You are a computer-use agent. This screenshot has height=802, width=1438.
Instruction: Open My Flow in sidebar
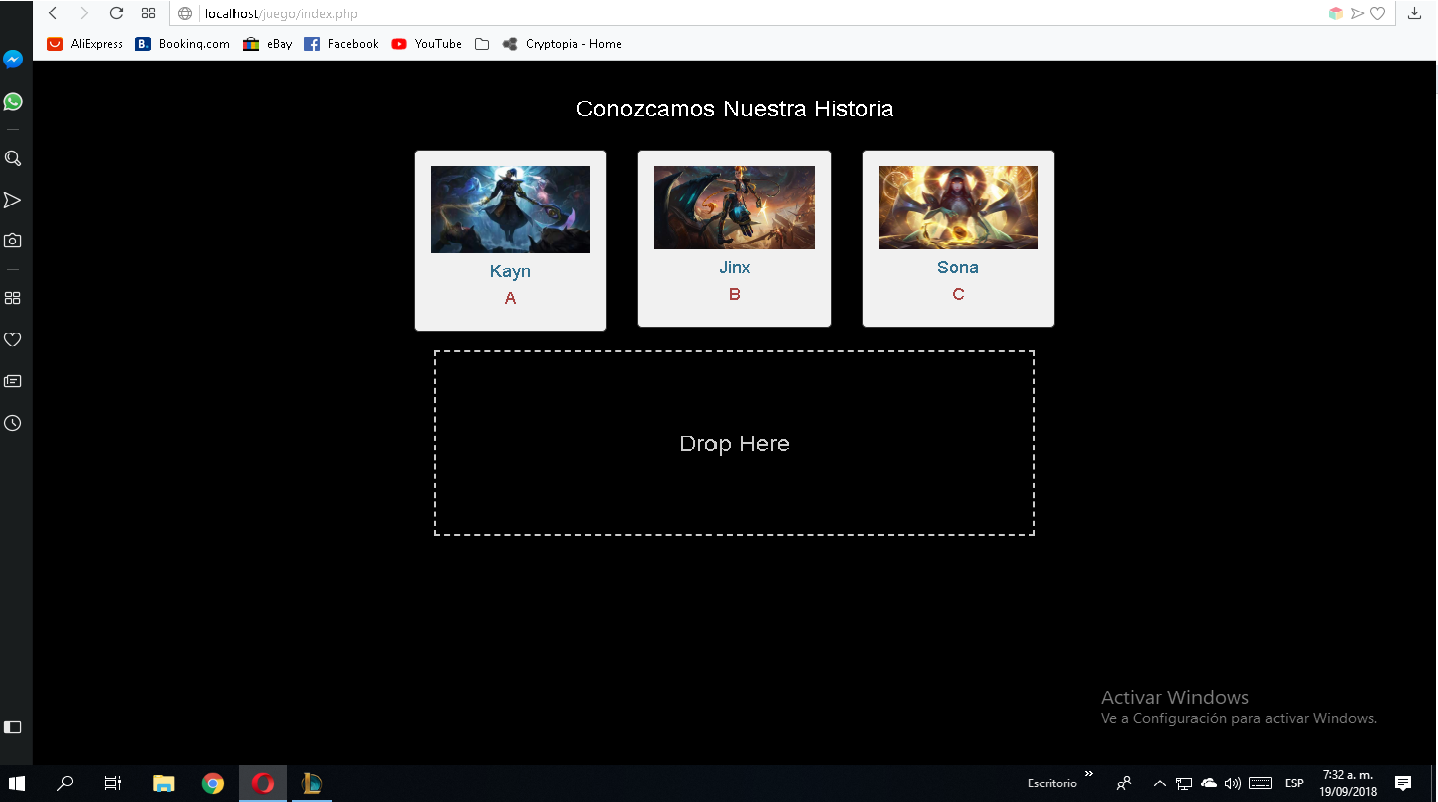(13, 200)
